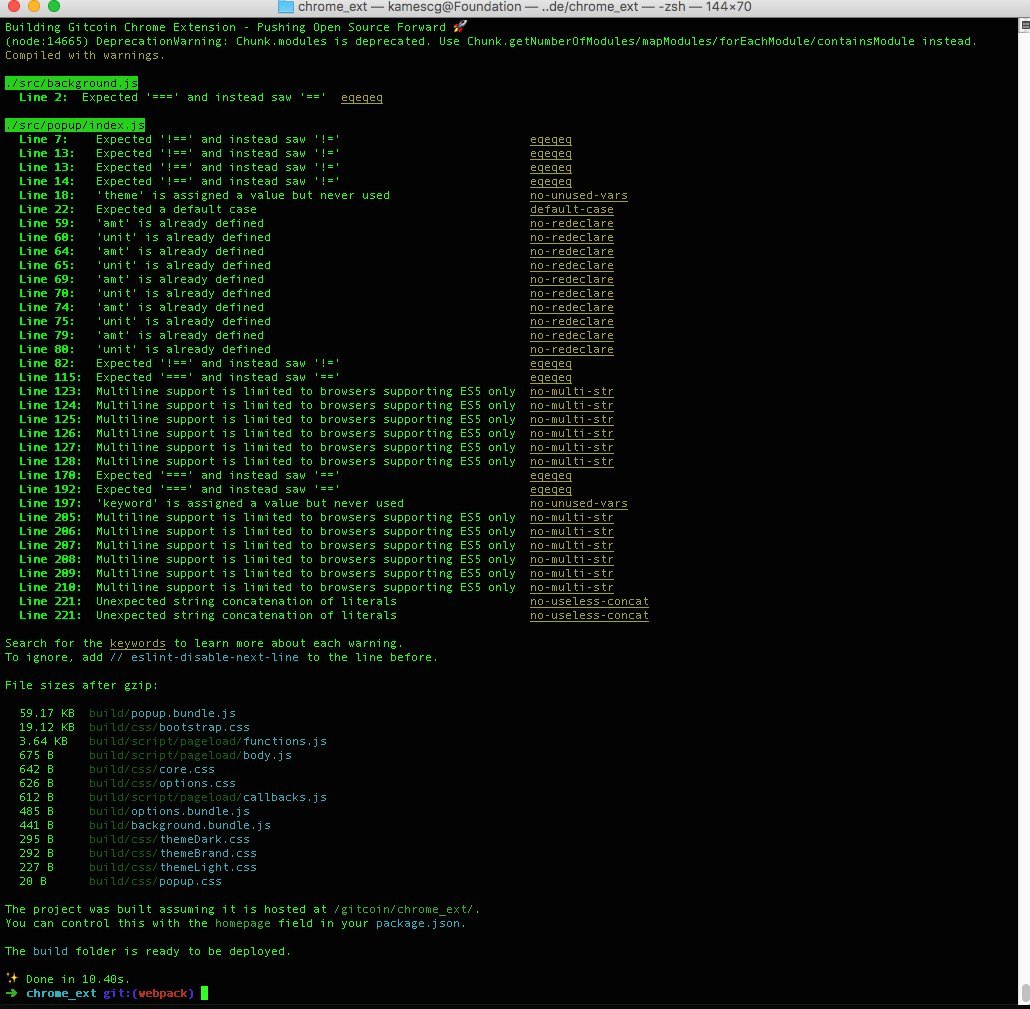
Task: Click the 'package.json' text
Action: pos(418,924)
